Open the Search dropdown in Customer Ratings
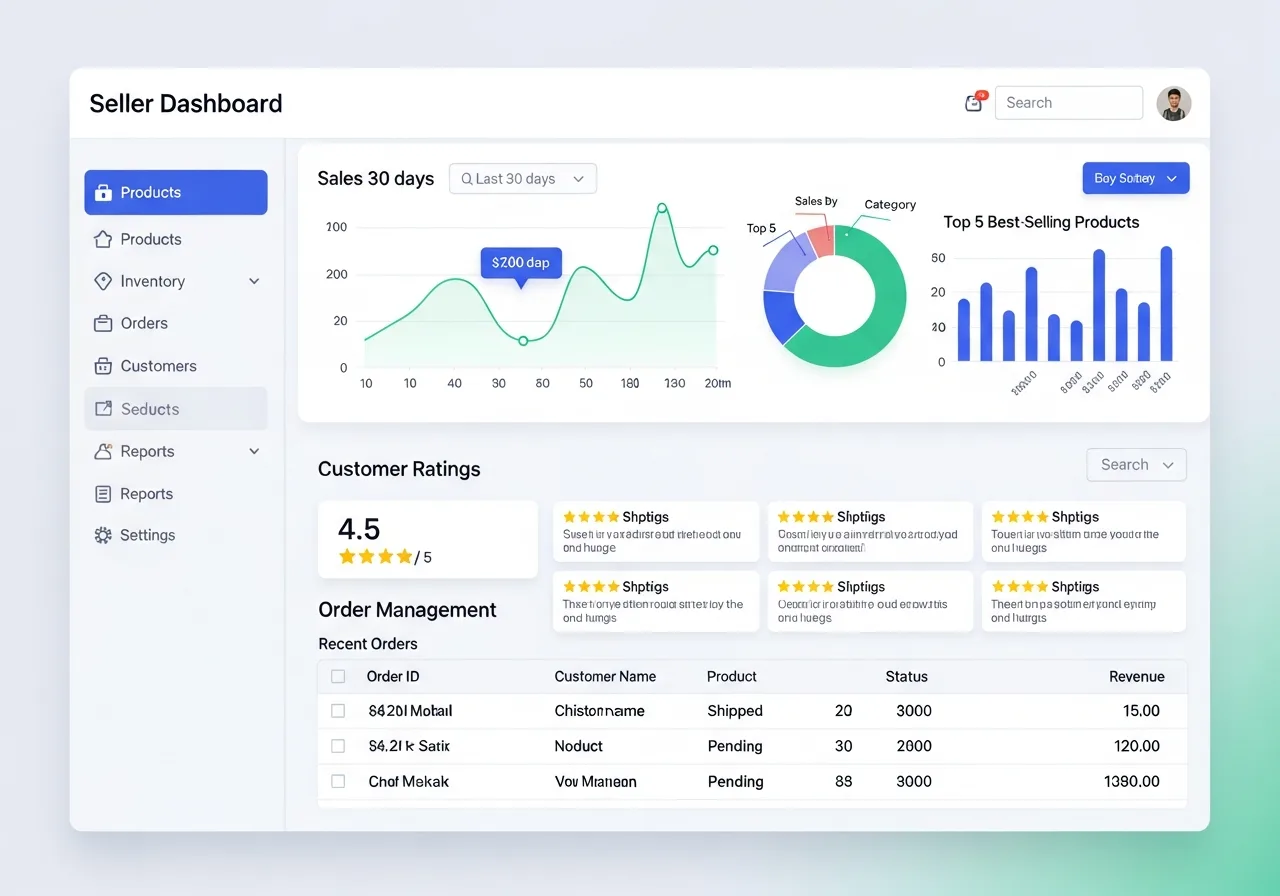Screen dimensions: 1280x896 tap(1136, 465)
